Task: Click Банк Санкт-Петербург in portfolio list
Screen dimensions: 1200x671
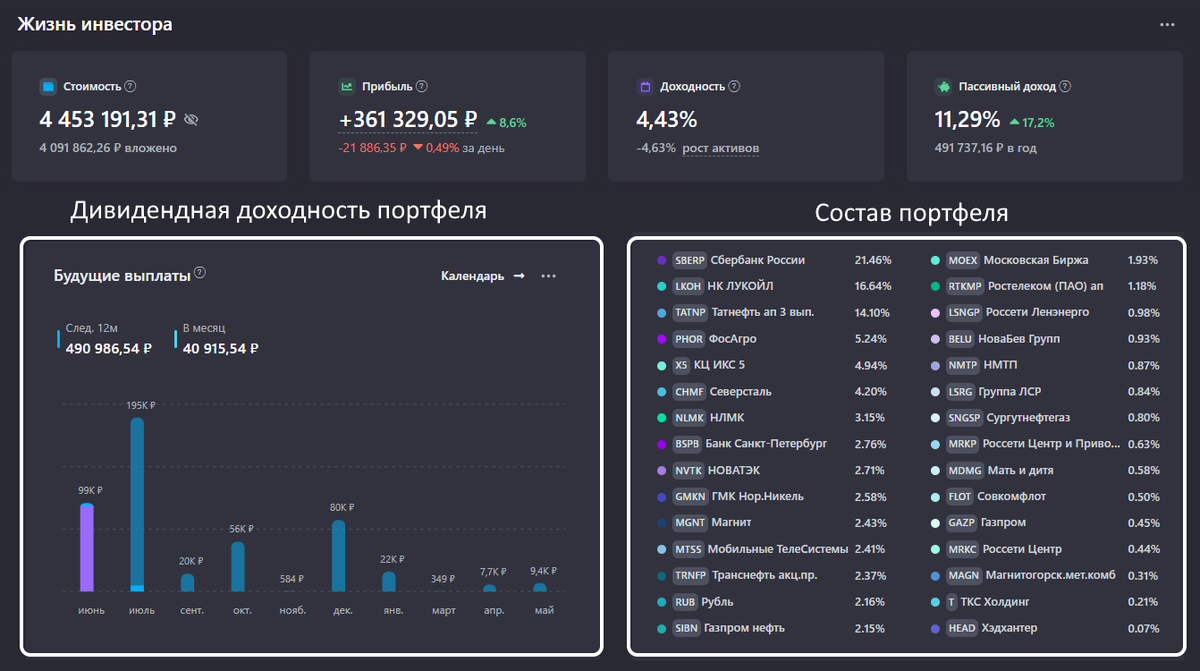Action: (766, 444)
